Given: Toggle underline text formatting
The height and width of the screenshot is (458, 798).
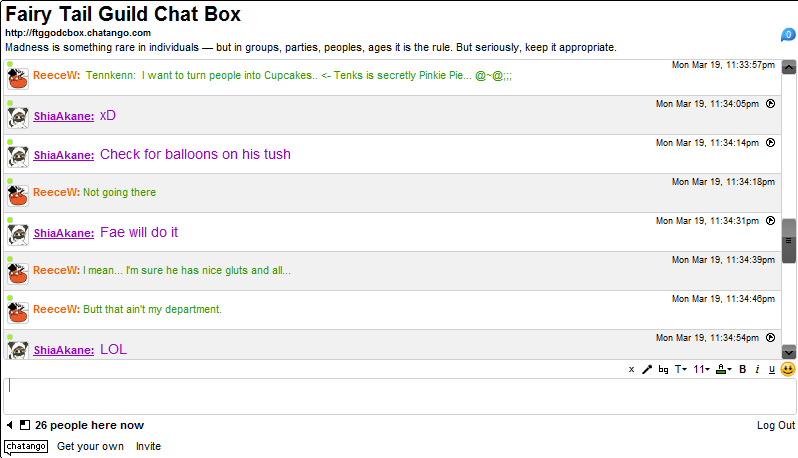Looking at the screenshot, I should pos(771,370).
